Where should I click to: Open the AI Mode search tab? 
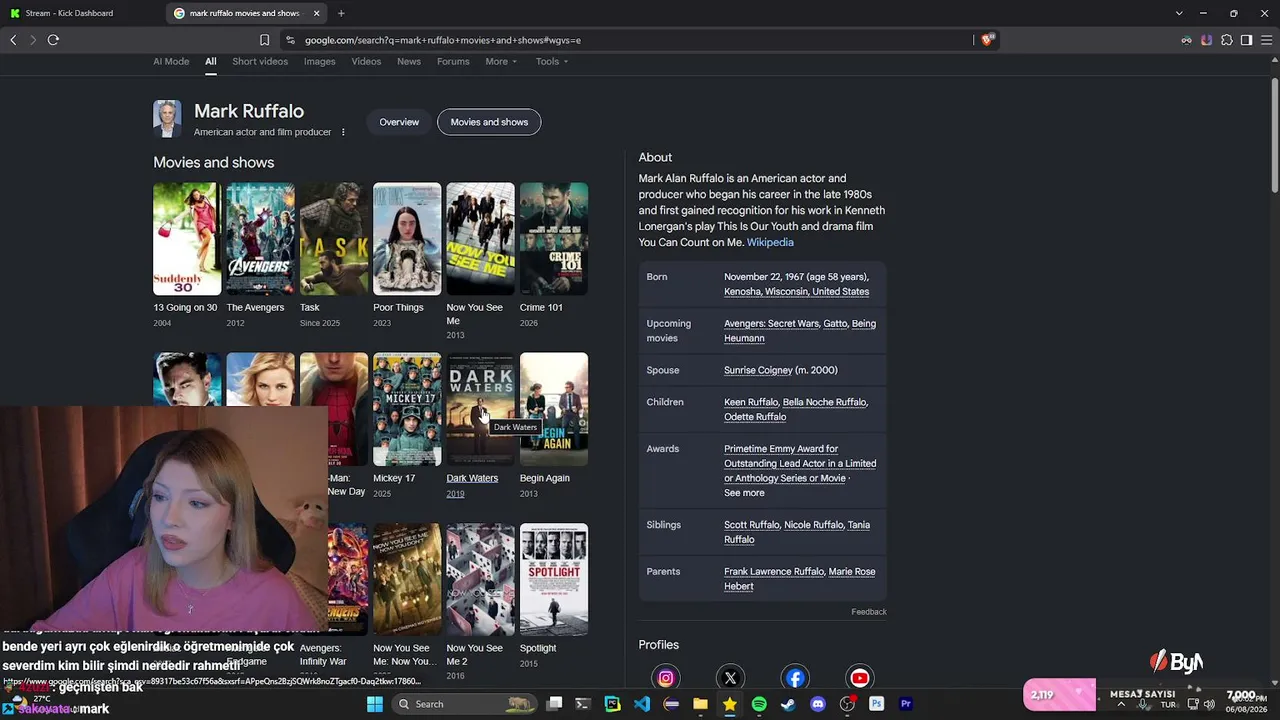(x=171, y=62)
